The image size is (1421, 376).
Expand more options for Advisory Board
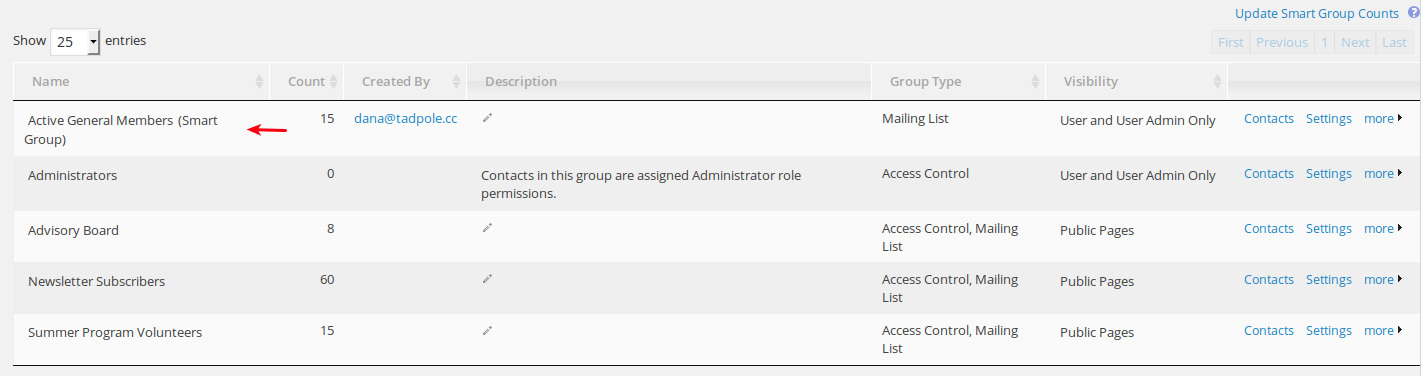(x=1384, y=229)
